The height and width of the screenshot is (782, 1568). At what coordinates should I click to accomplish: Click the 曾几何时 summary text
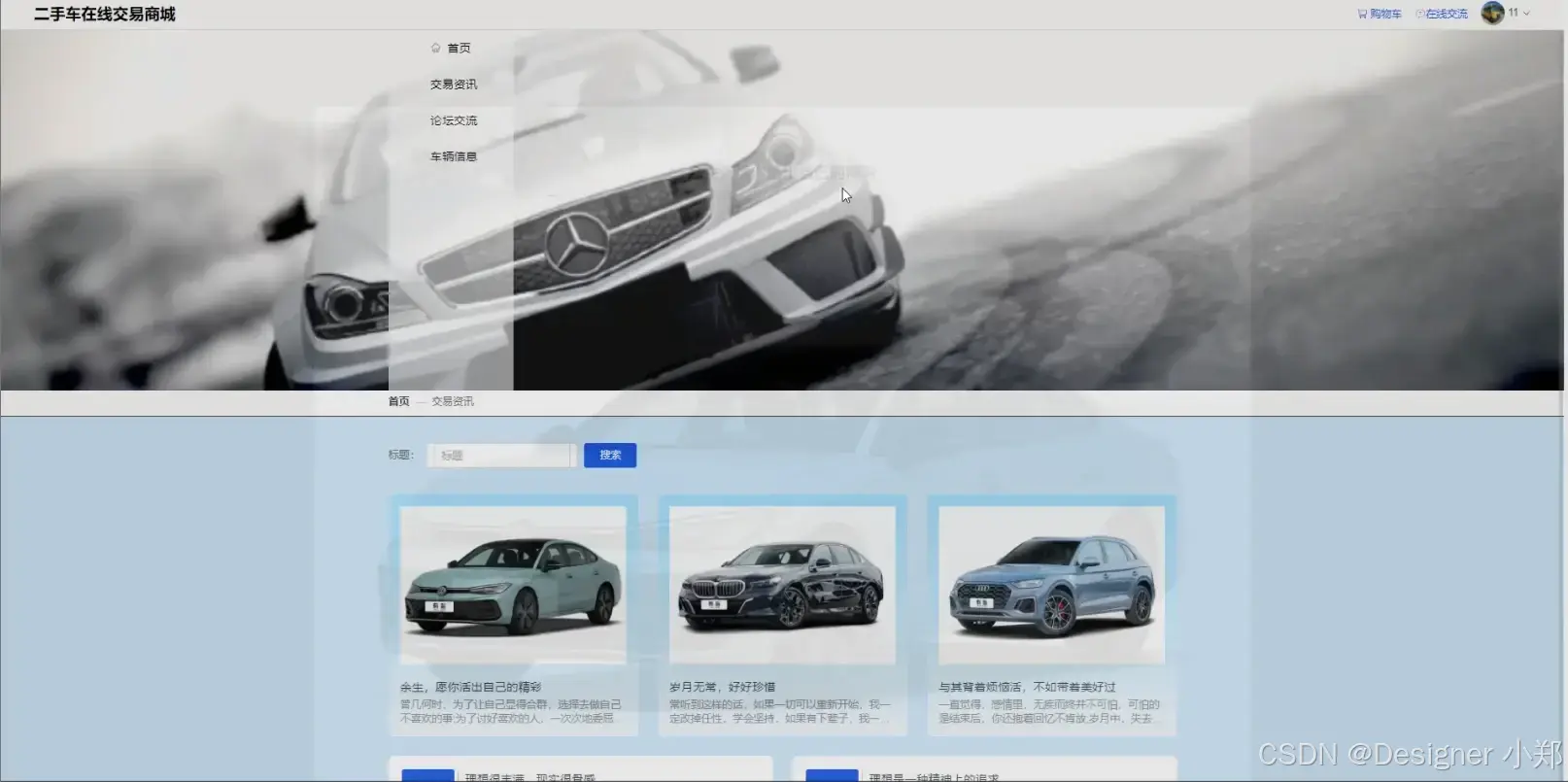pos(510,711)
